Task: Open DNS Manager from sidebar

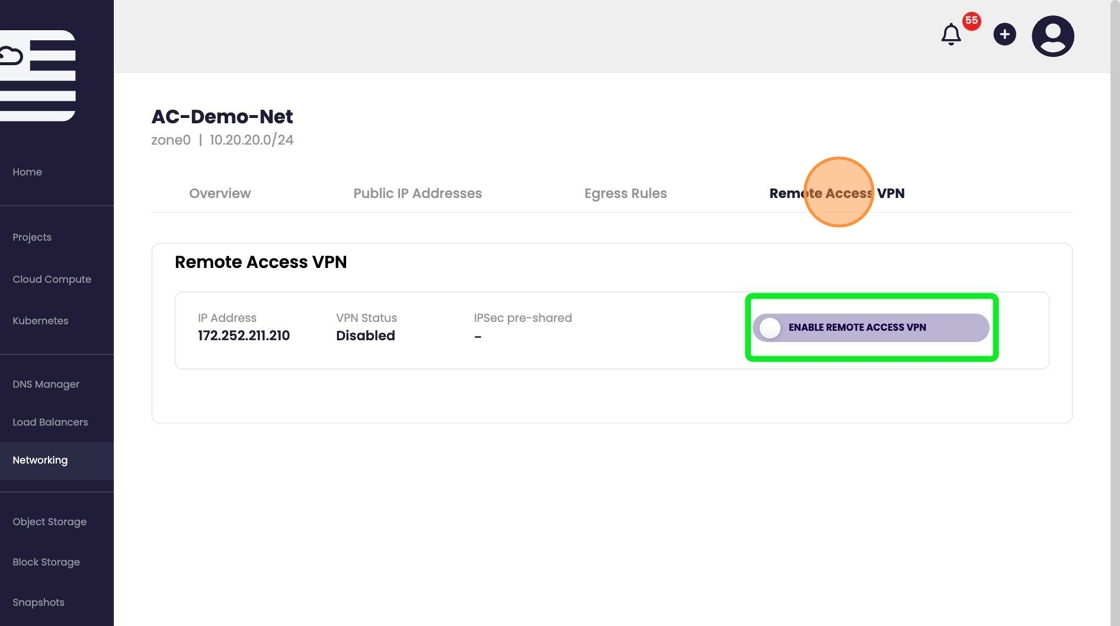Action: (x=46, y=384)
